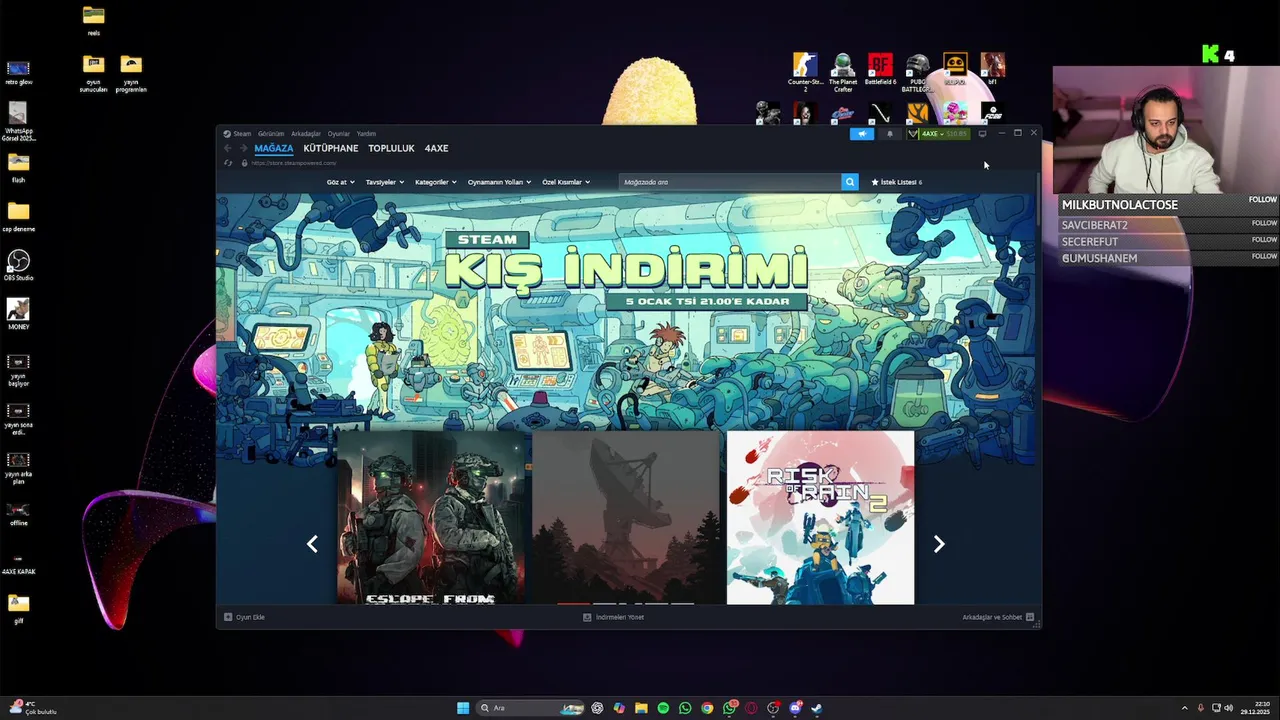Open İstek Listesi wishlist link

coord(897,182)
